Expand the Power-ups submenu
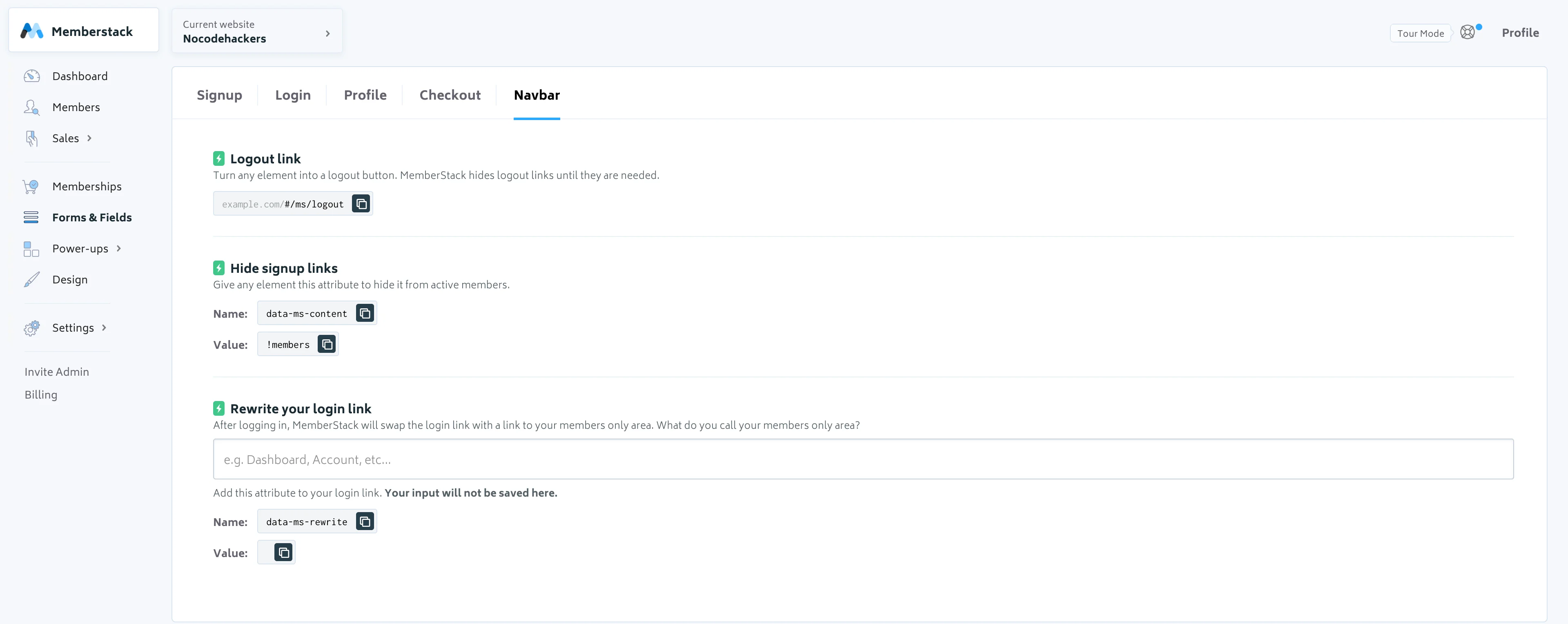 click(x=80, y=248)
